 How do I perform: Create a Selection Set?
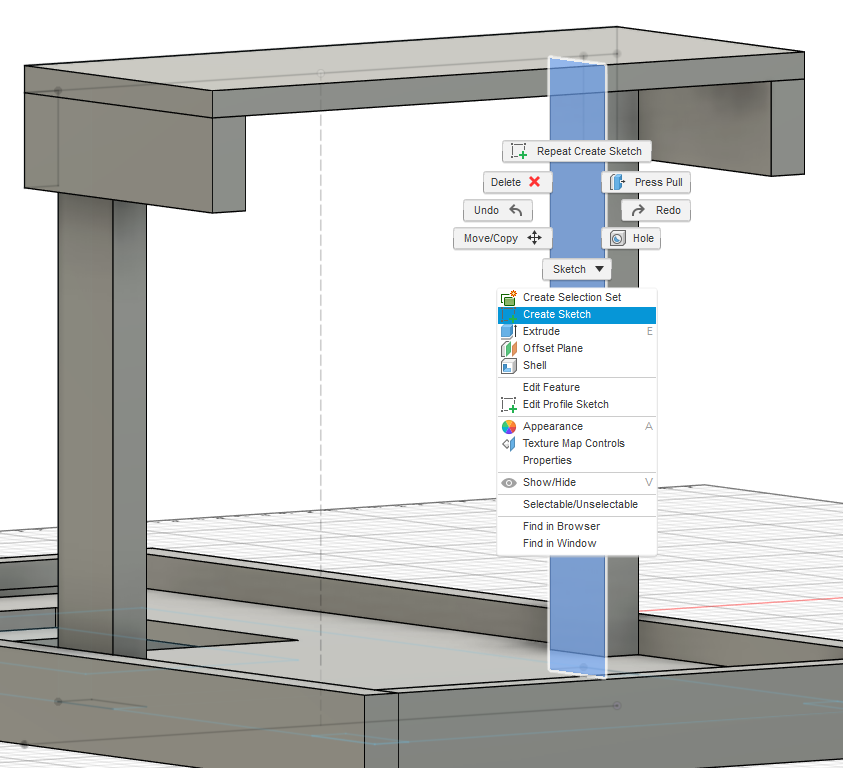[569, 297]
